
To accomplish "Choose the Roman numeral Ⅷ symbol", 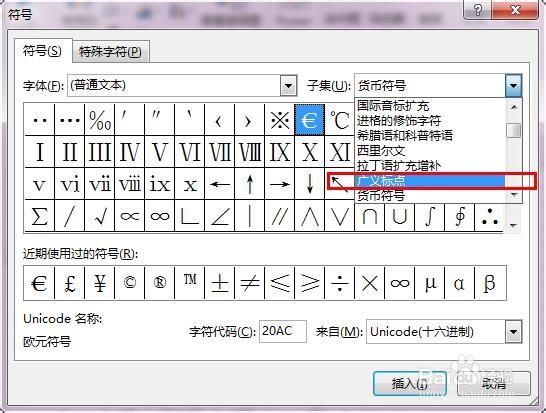I will tap(250, 152).
